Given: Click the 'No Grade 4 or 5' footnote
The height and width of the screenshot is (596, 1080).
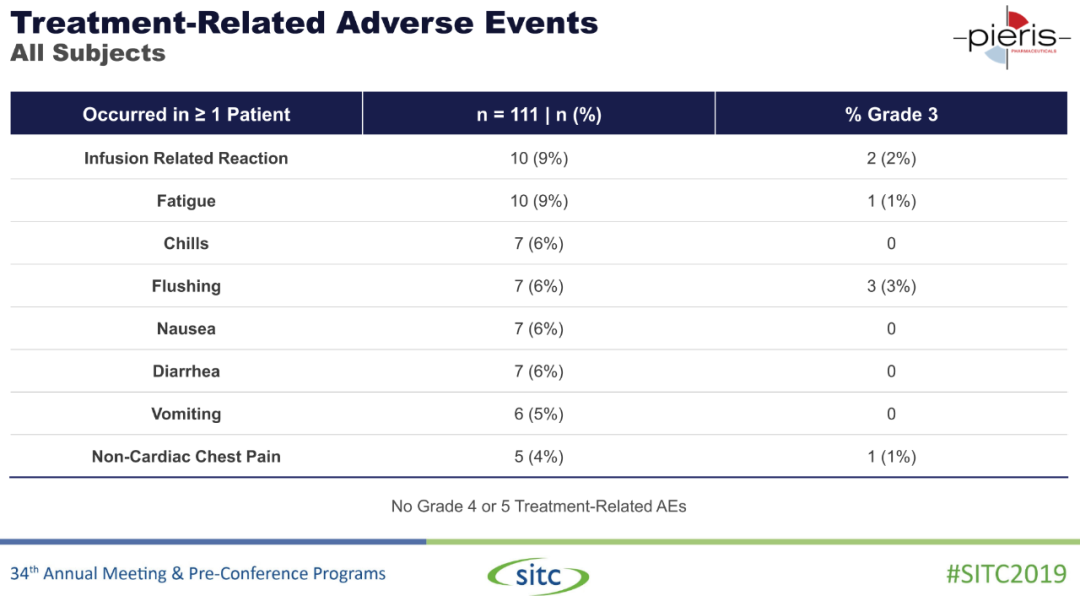Looking at the screenshot, I should tap(538, 506).
